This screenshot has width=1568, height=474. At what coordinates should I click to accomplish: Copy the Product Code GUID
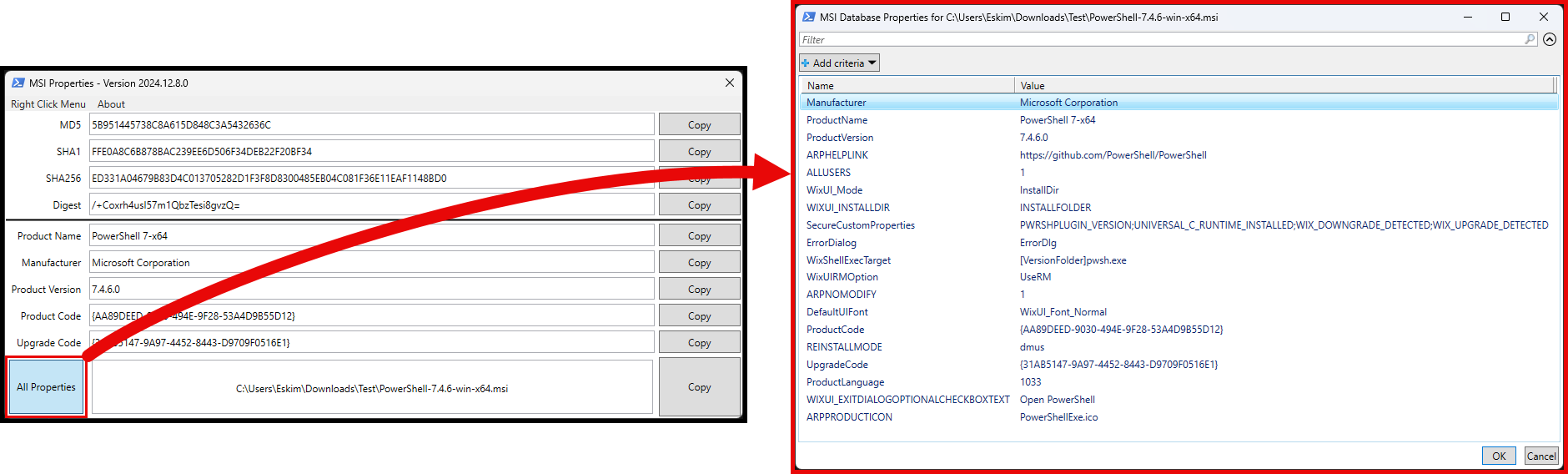coord(699,315)
